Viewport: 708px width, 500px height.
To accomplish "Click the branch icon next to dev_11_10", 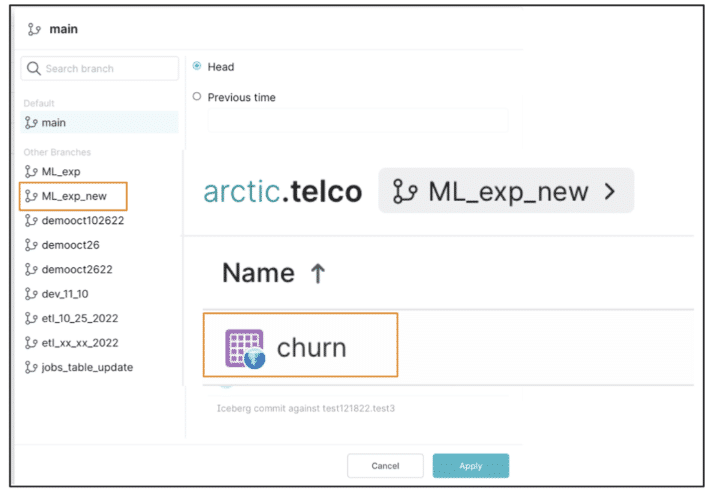I will click(x=31, y=294).
